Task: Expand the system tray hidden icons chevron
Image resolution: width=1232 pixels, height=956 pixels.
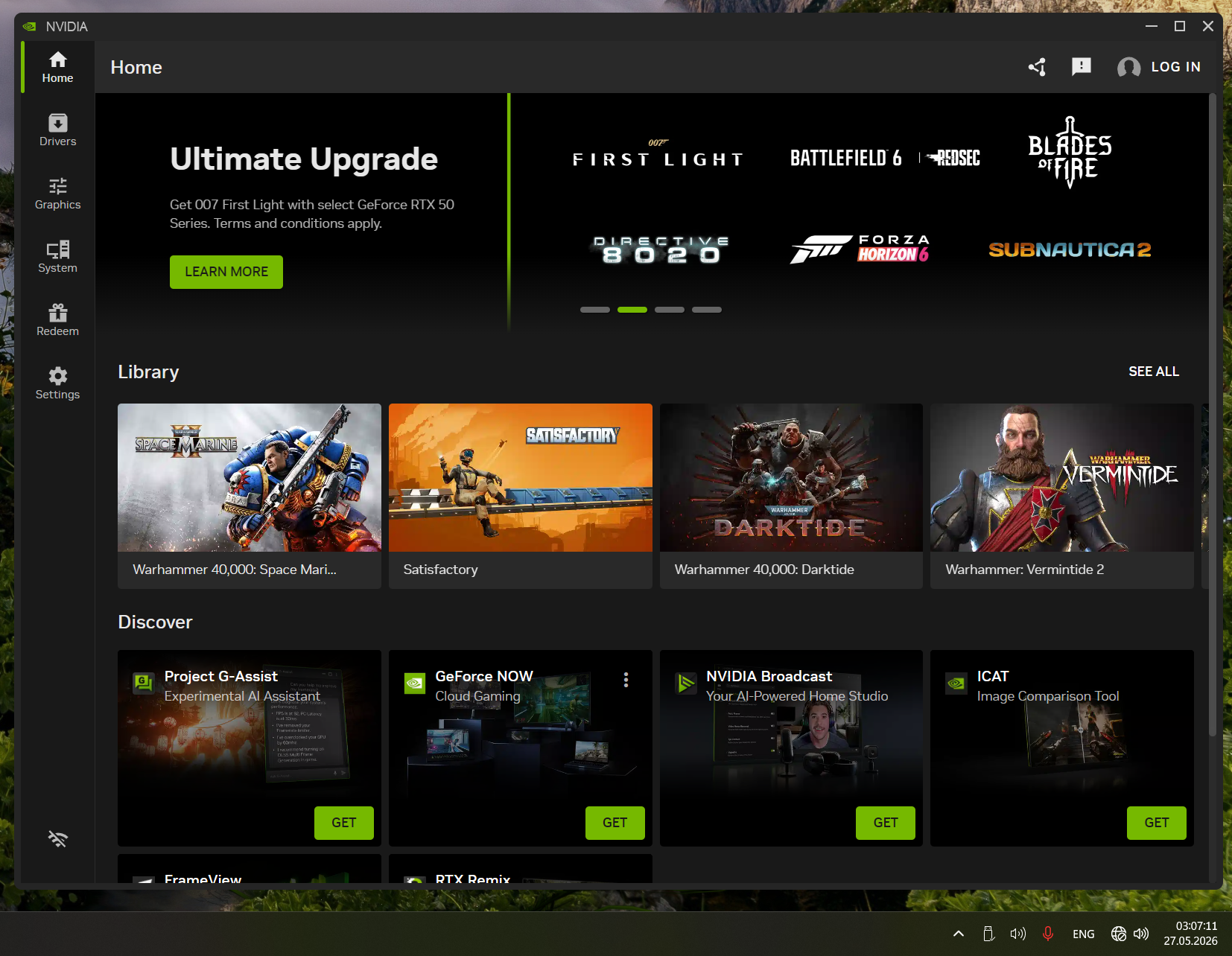Action: pos(959,934)
